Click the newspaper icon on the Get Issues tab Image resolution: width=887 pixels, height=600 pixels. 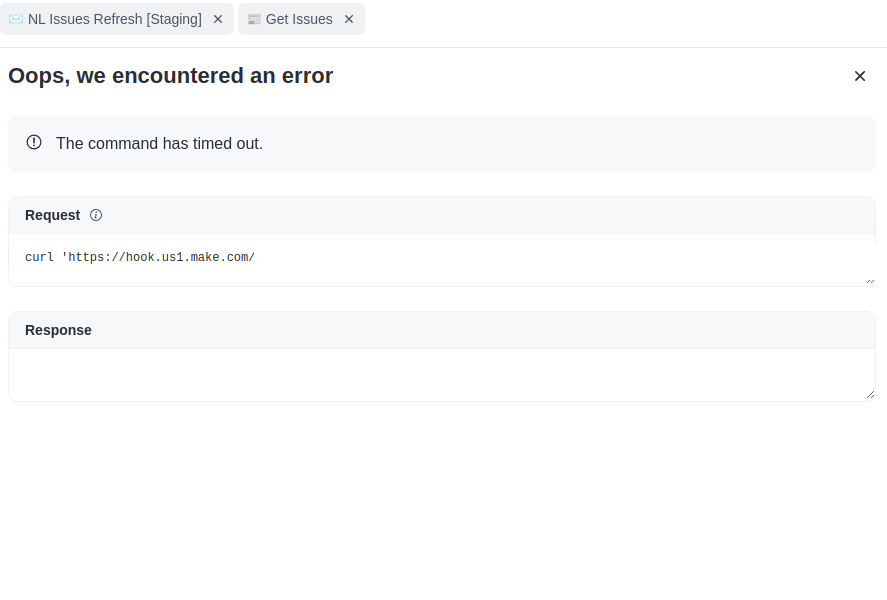point(254,19)
